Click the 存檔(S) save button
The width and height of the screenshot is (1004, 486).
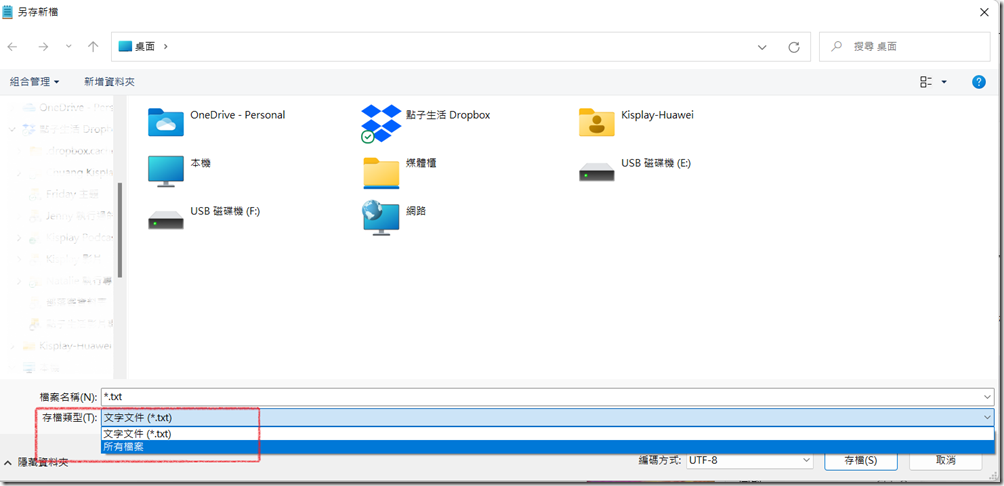point(861,460)
